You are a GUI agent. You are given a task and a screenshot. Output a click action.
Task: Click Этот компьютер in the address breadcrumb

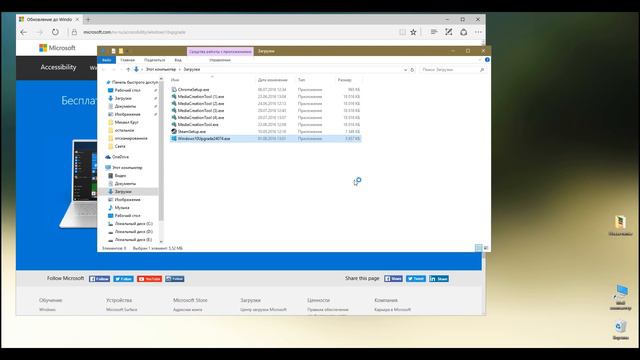tap(161, 69)
